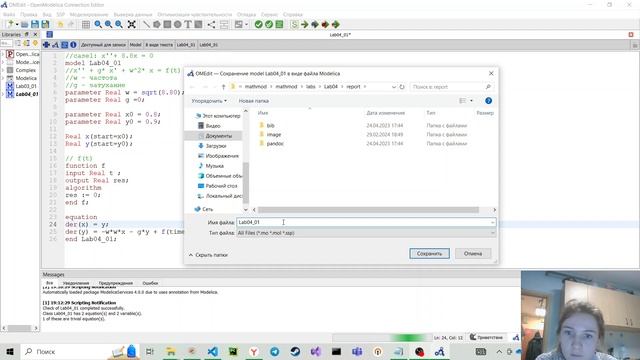Click the Reset Zoom magnifier icon

pos(98,24)
